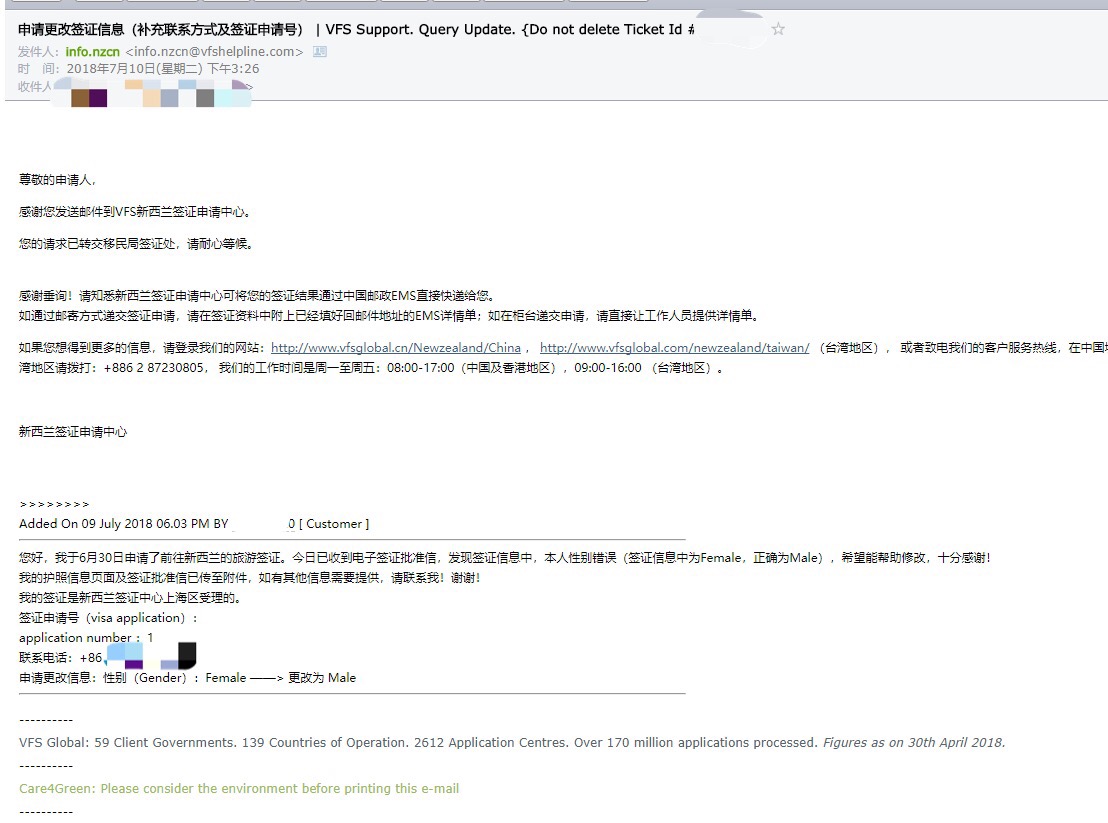Open the sender contact card icon

(320, 51)
